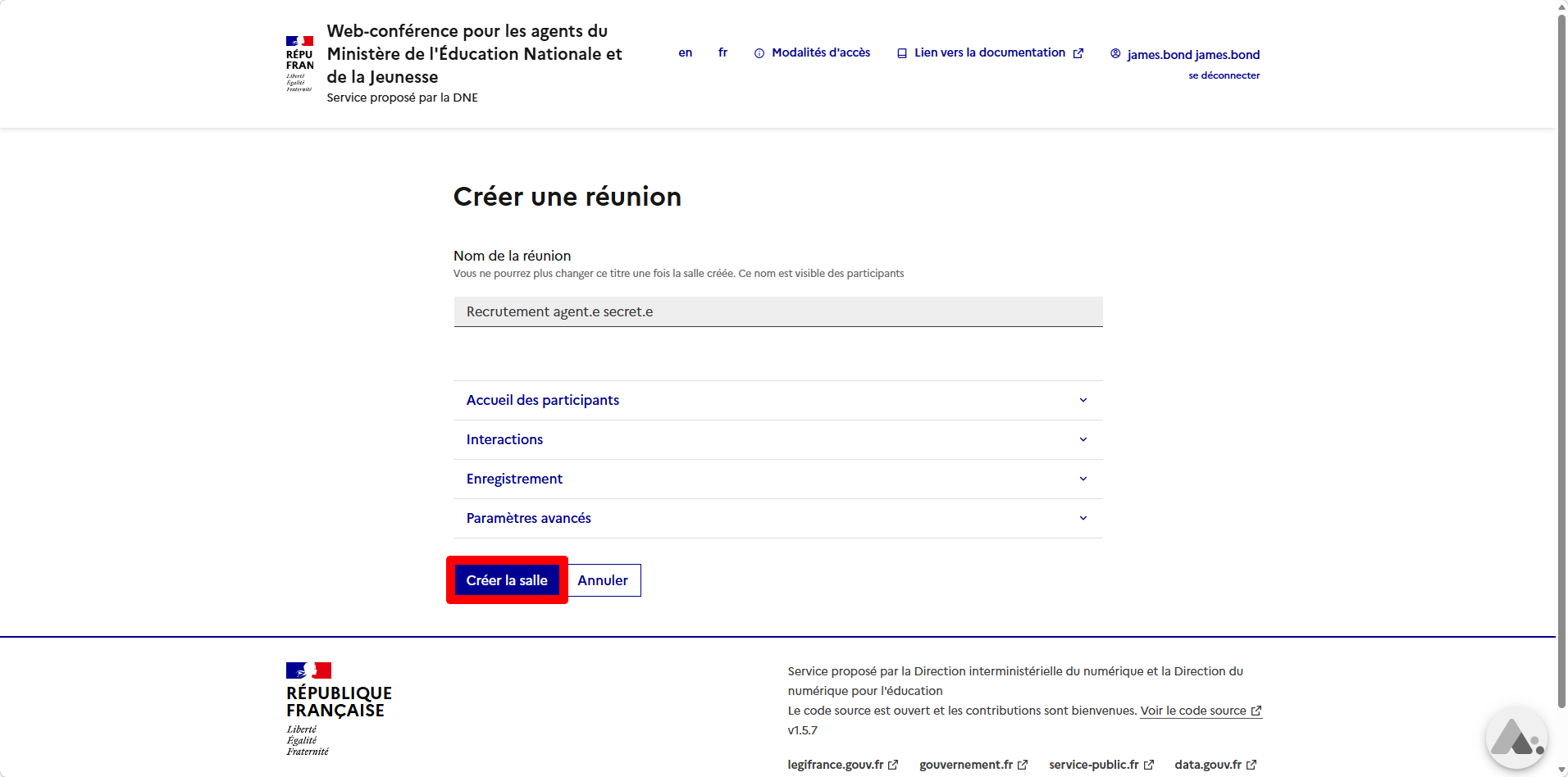1568x777 pixels.
Task: Click the Créer la salle button
Action: tap(507, 580)
